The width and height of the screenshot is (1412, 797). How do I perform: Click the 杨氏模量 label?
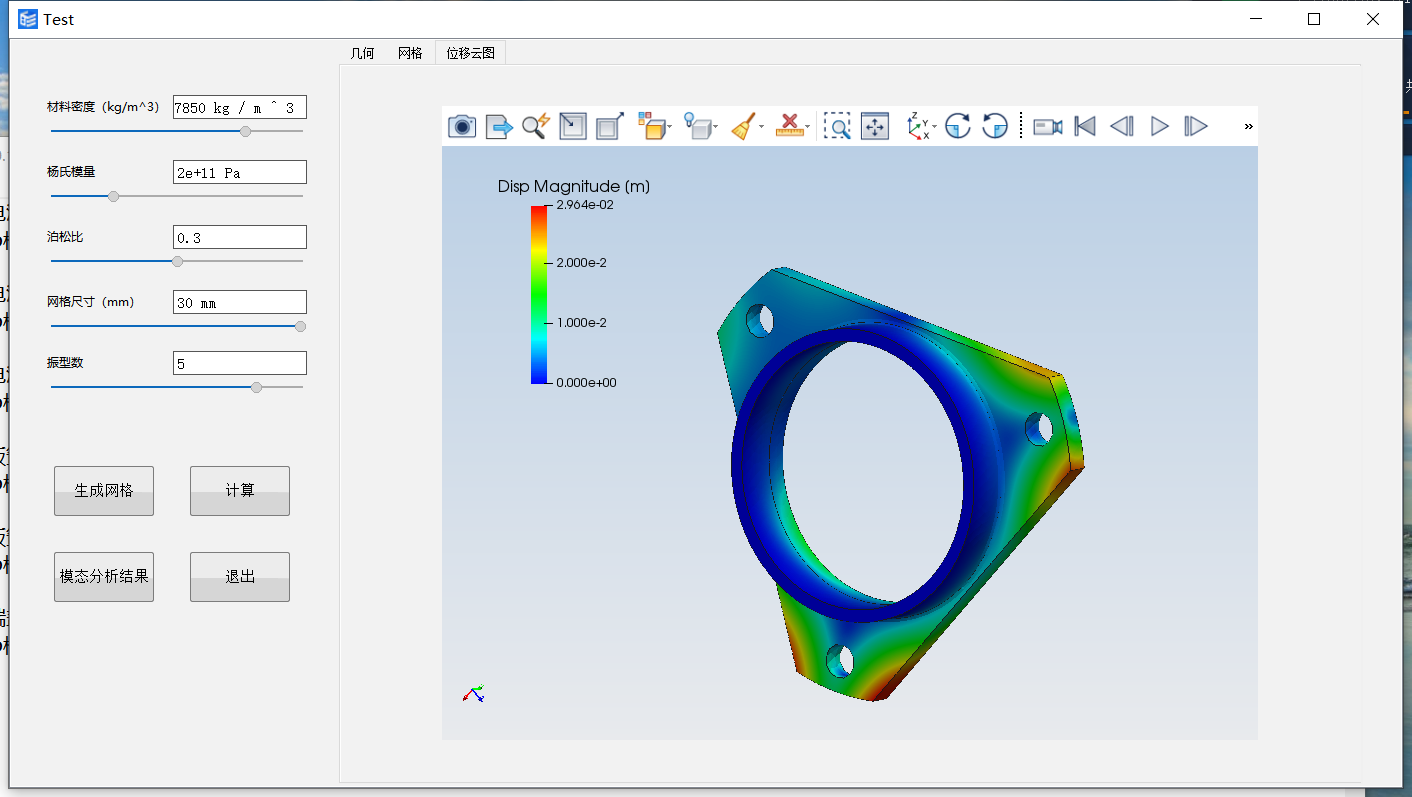[x=71, y=172]
